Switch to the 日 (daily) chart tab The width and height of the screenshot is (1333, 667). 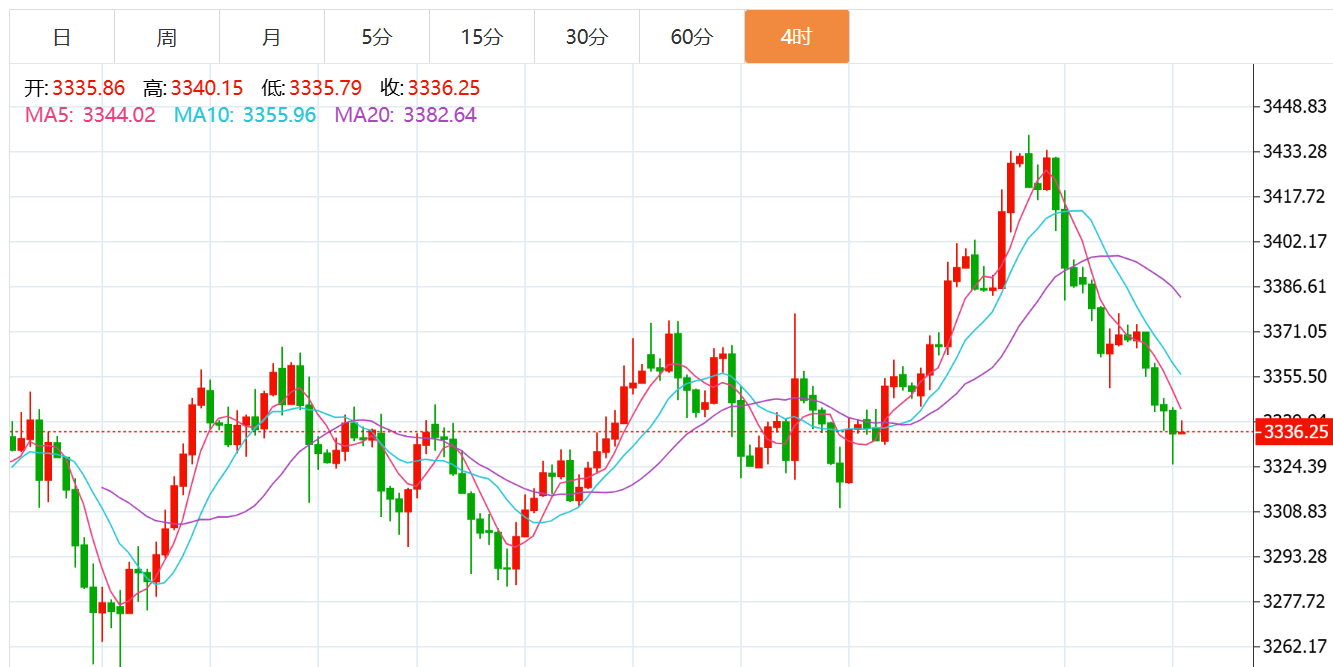point(62,37)
